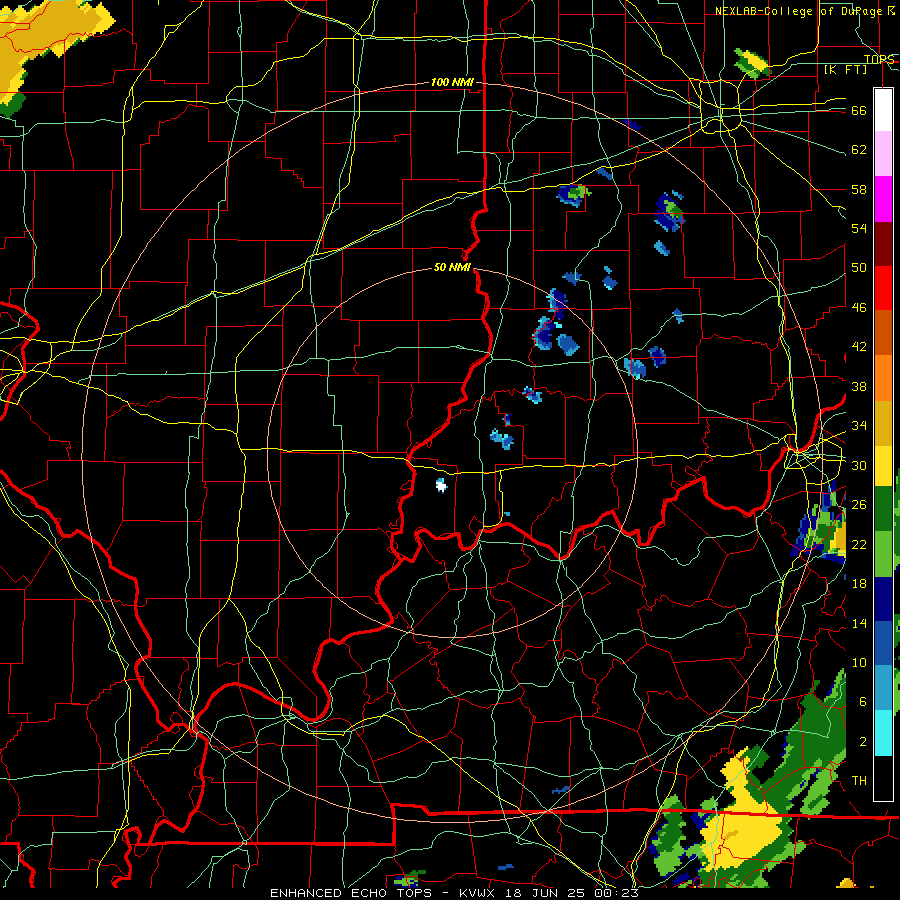Click the 50 NMI range ring label
900x900 pixels.
coord(452,267)
